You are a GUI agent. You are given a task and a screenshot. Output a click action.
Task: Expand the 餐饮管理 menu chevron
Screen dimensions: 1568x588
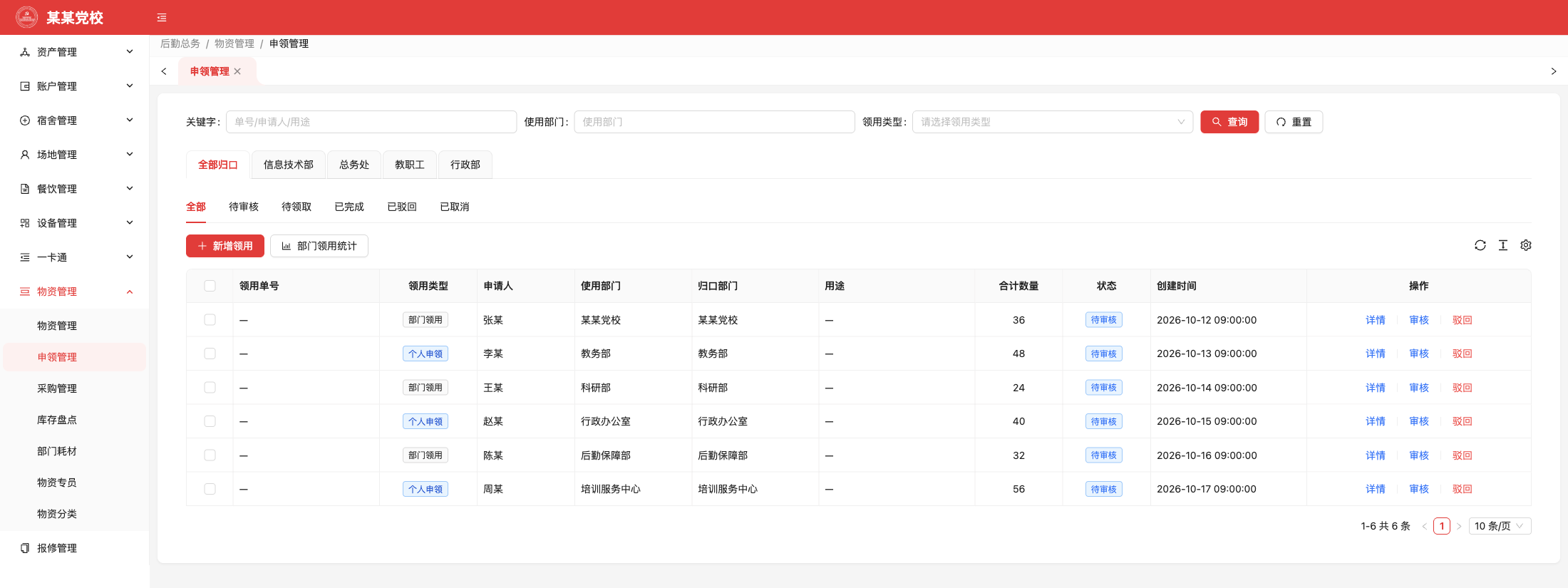point(130,188)
